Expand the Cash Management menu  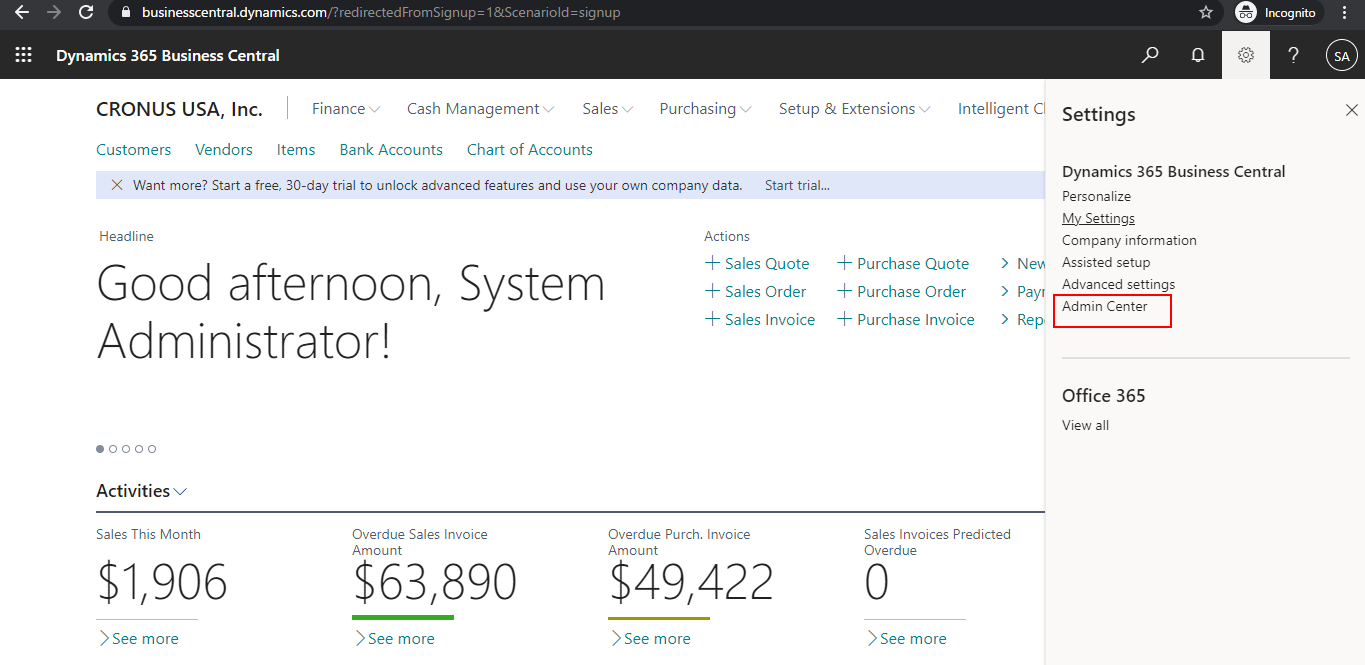(x=481, y=109)
